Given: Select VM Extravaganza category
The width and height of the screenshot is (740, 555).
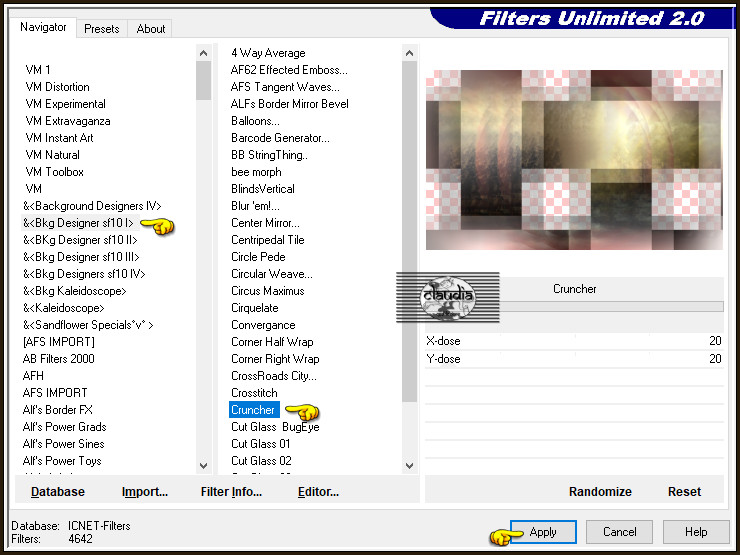Looking at the screenshot, I should coord(67,121).
